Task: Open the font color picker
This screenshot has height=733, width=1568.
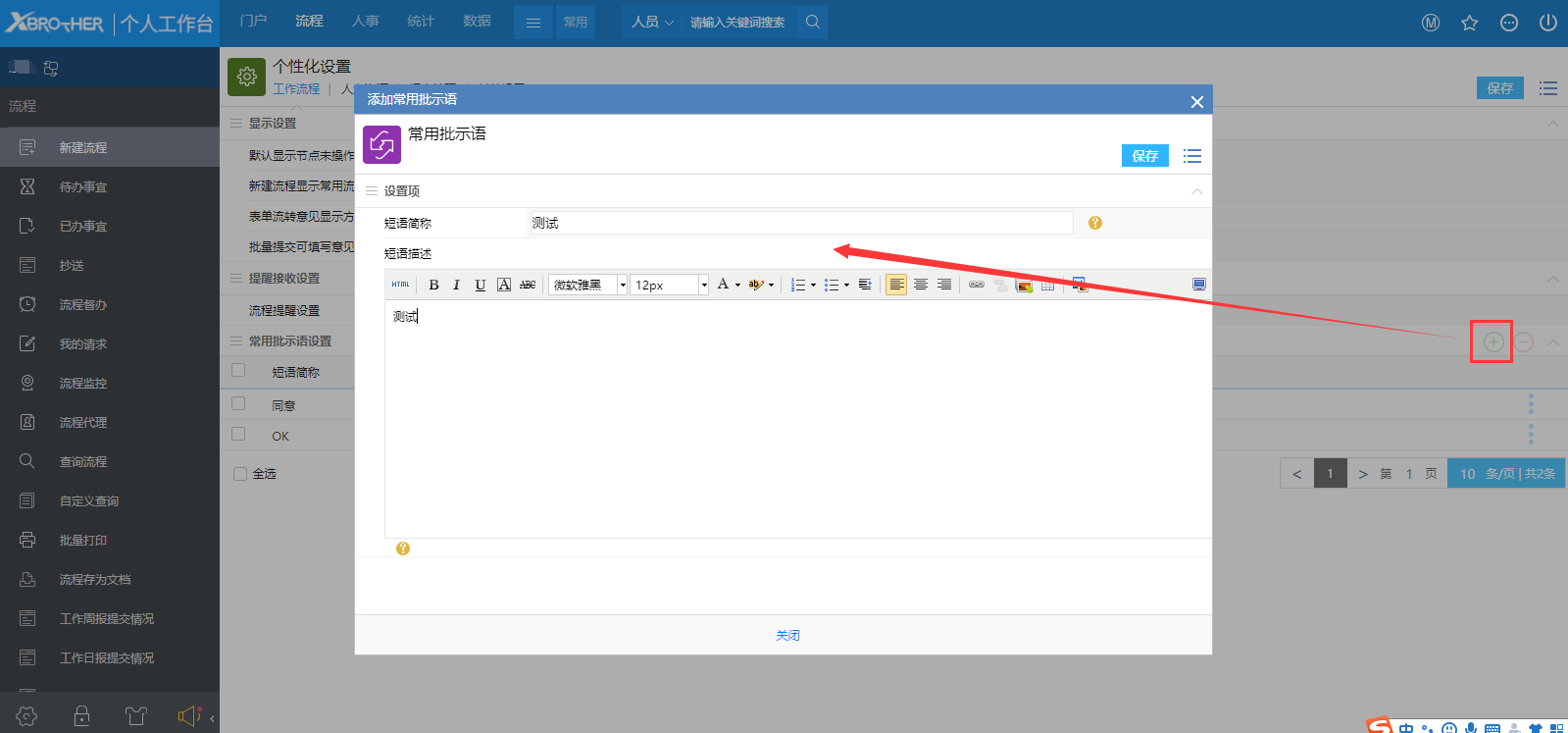Action: [x=727, y=285]
